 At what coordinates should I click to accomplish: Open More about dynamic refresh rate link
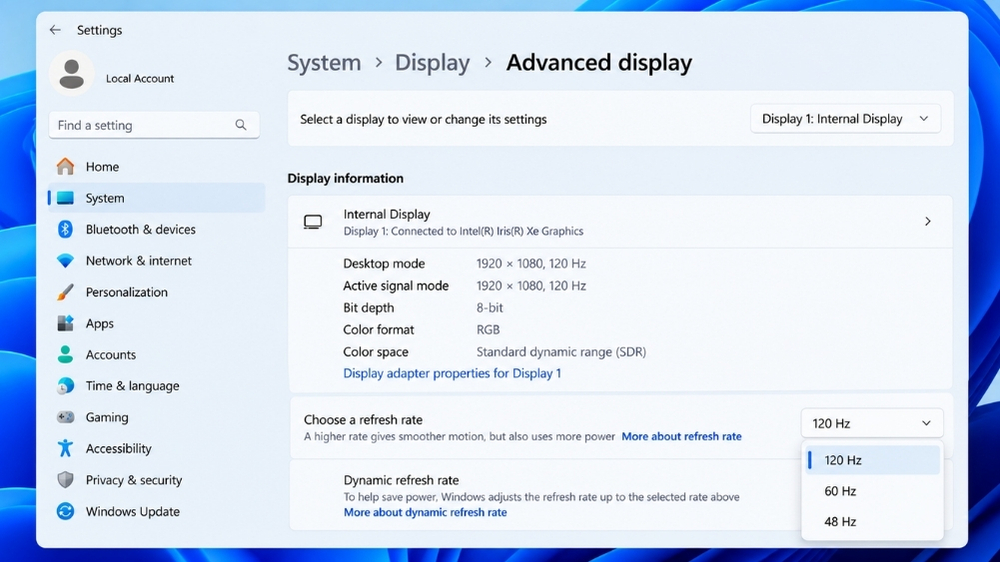point(425,512)
